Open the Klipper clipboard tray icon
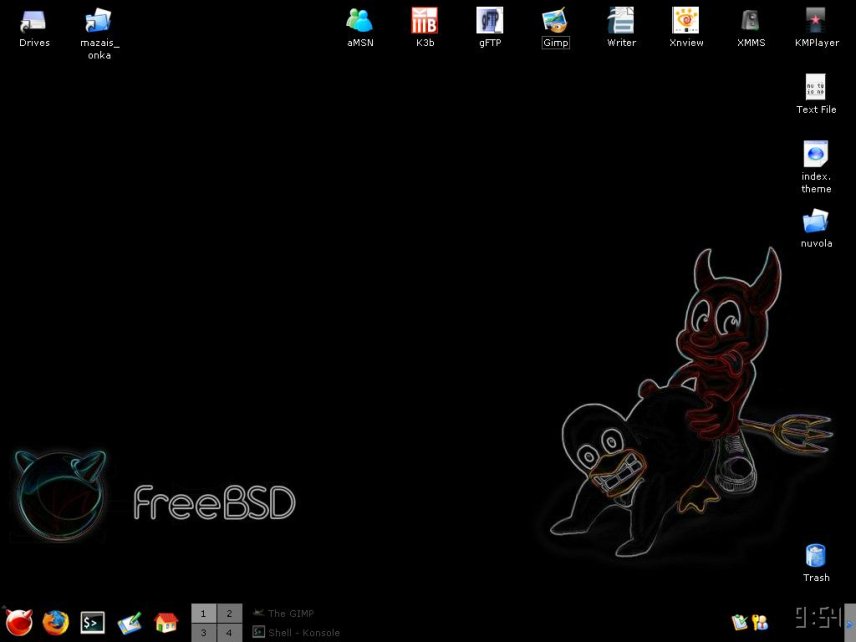This screenshot has width=856, height=642. pyautogui.click(x=739, y=622)
